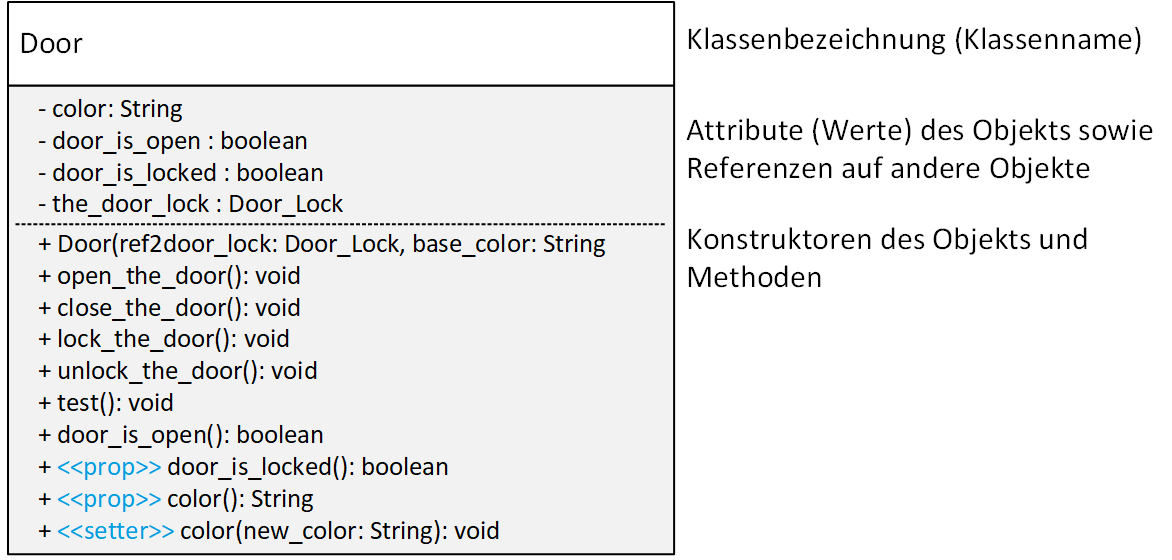Select the door_is_locked : boolean attribute
1172x560 pixels.
coord(180,173)
